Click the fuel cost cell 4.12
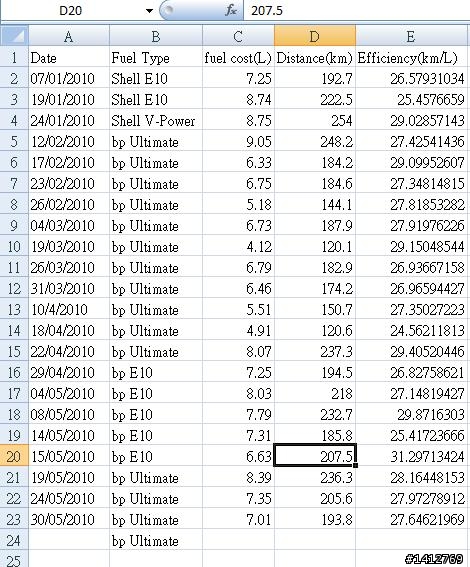Screen dimensions: 470x567 click(238, 246)
